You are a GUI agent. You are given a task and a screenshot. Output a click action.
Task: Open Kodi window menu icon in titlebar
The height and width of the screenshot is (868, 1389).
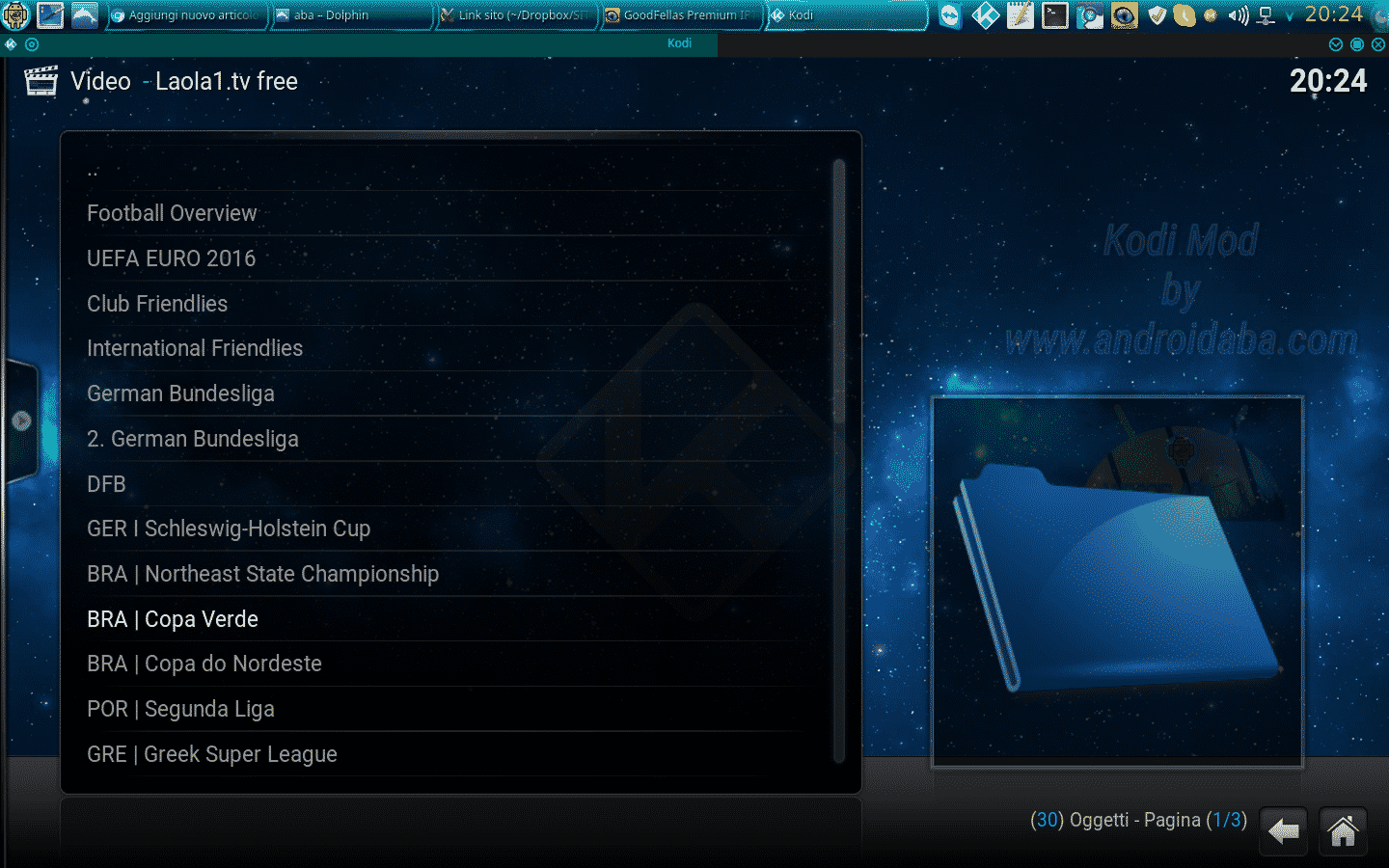click(x=11, y=44)
